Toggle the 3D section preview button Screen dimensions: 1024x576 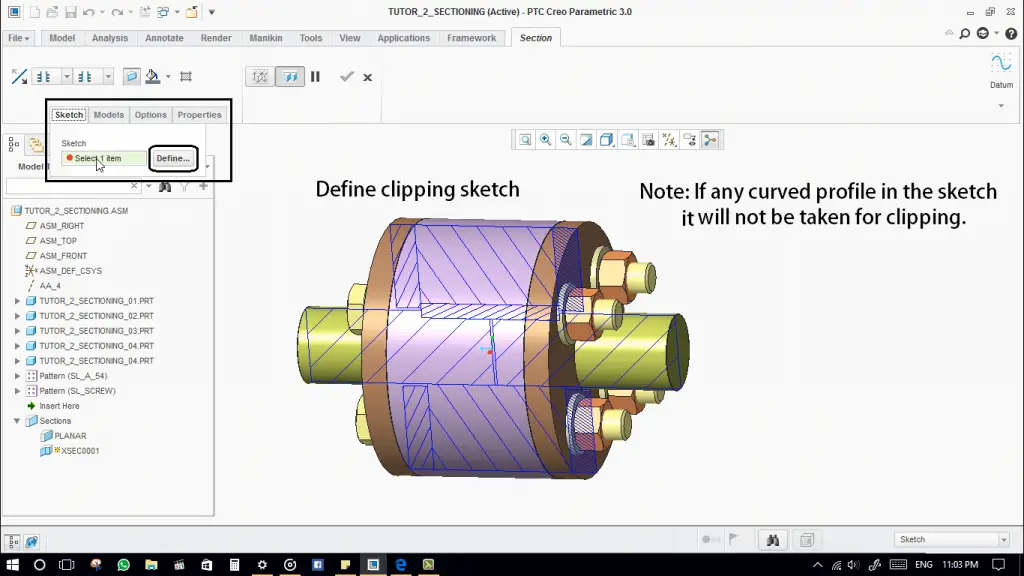click(x=290, y=77)
